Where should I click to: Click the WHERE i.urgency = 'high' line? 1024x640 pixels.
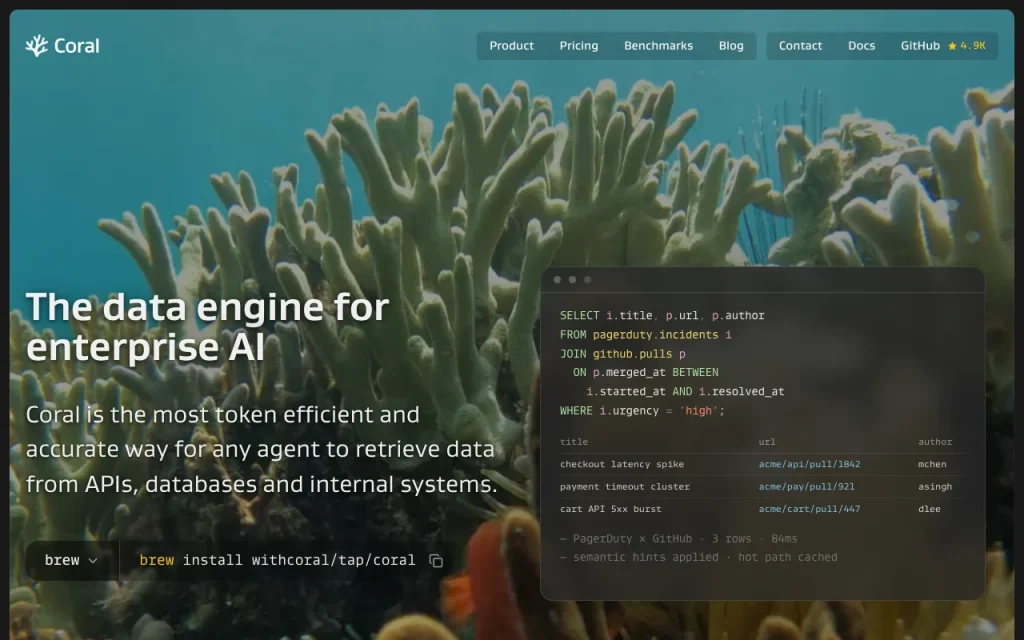click(642, 411)
